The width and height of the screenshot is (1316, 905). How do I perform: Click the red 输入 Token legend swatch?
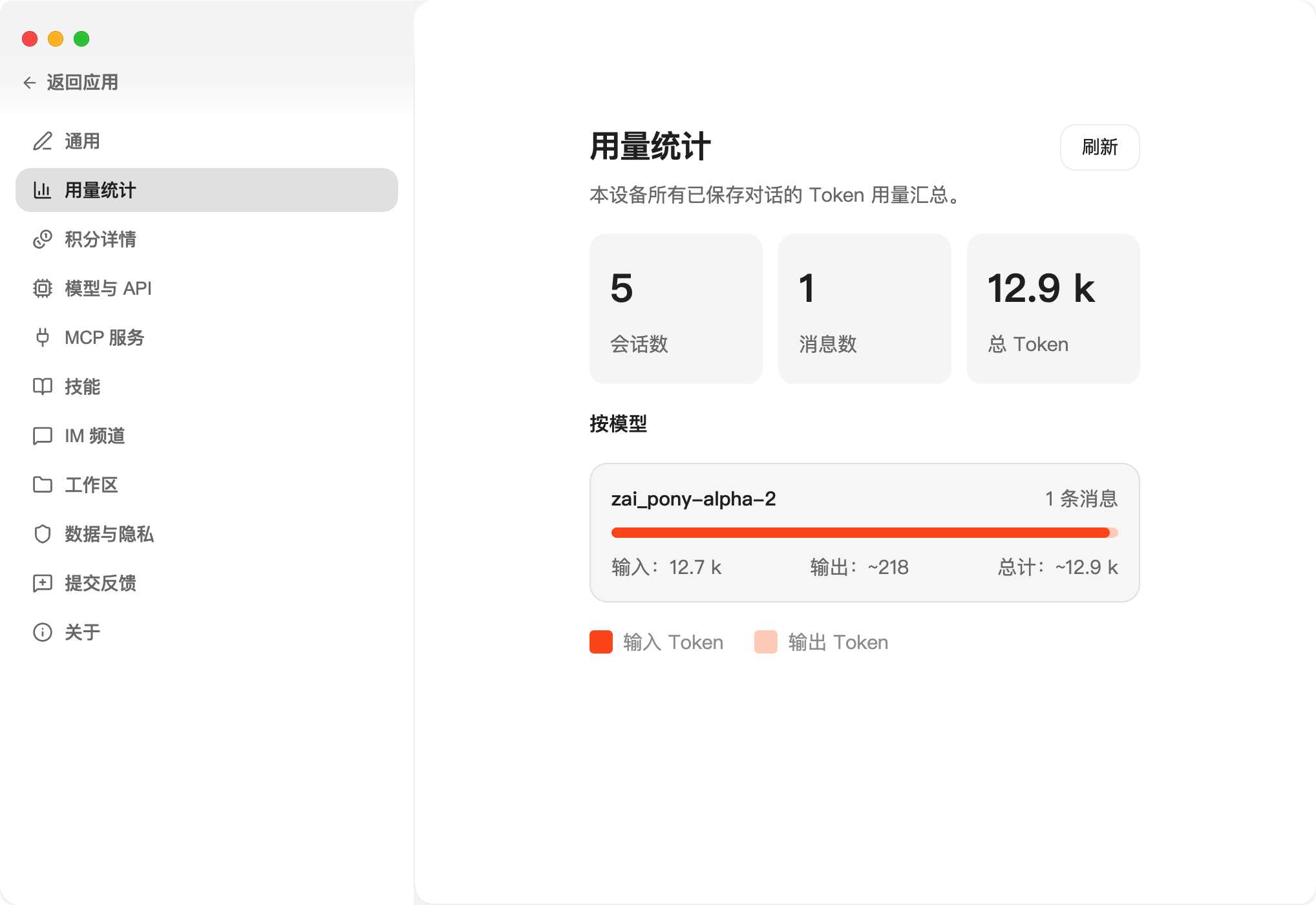(601, 642)
